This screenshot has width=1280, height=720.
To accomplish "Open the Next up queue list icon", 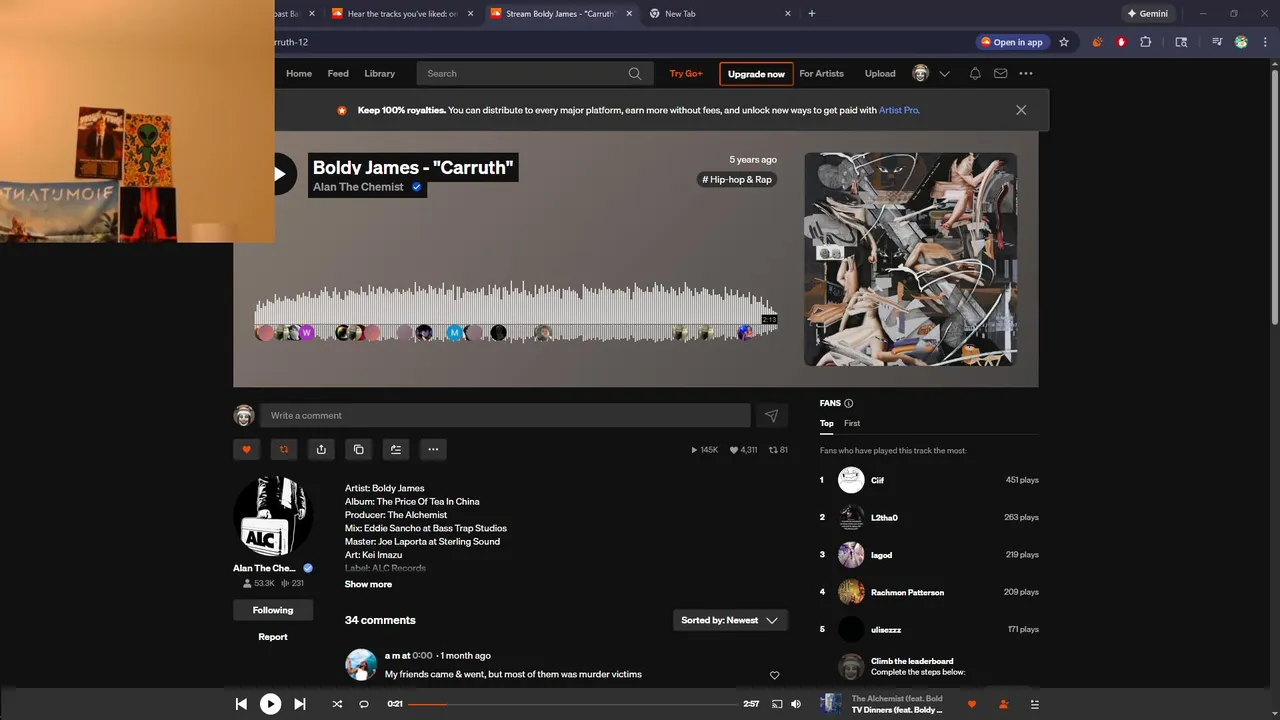I will pyautogui.click(x=1035, y=704).
